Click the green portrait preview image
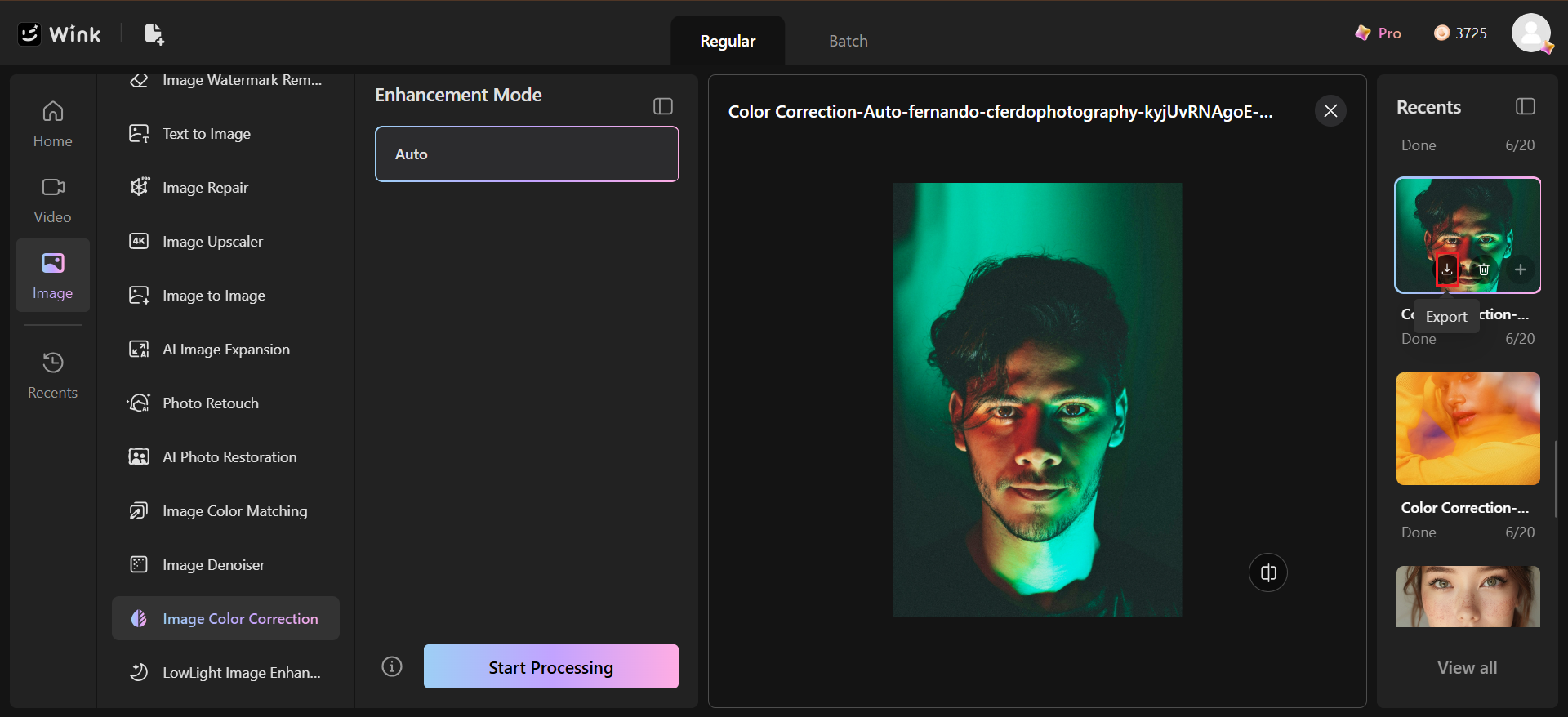This screenshot has width=1568, height=717. click(1037, 399)
